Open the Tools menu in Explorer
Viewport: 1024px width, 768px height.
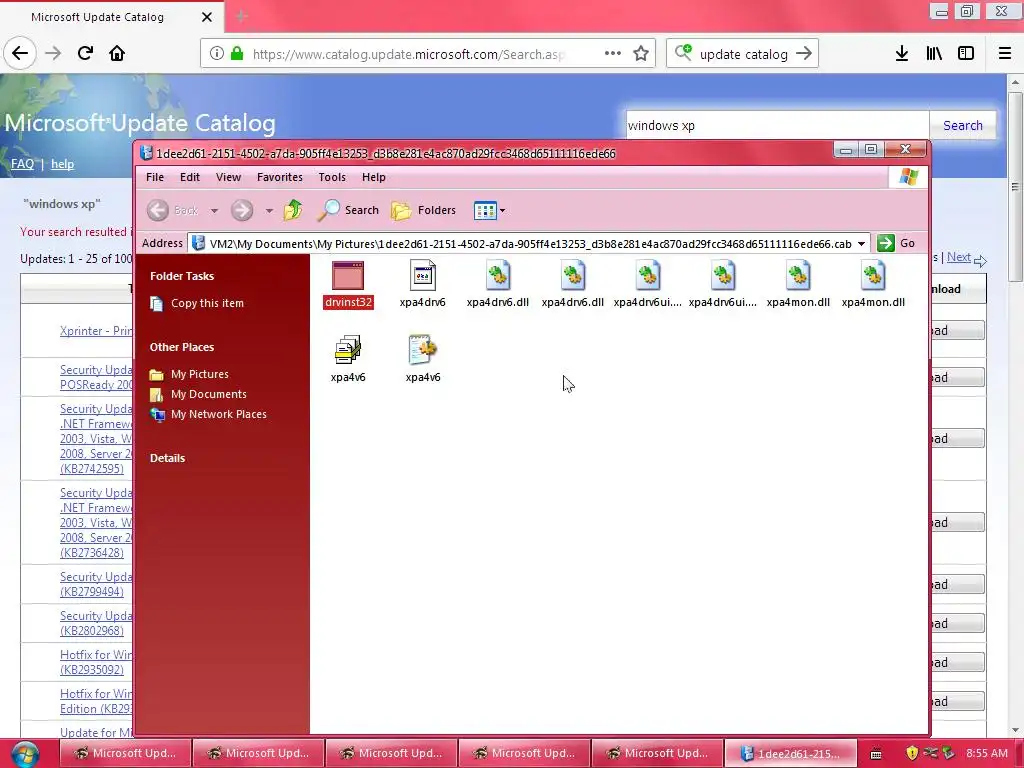click(x=332, y=177)
